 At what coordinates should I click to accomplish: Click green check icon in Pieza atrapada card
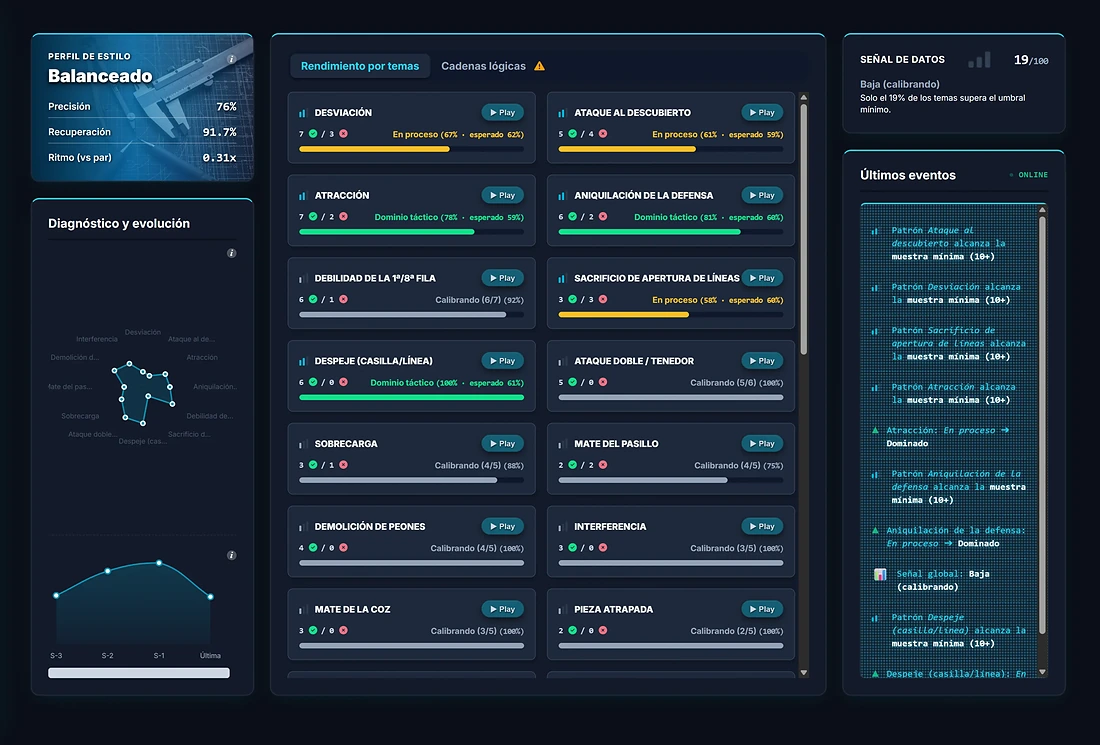[x=572, y=631]
